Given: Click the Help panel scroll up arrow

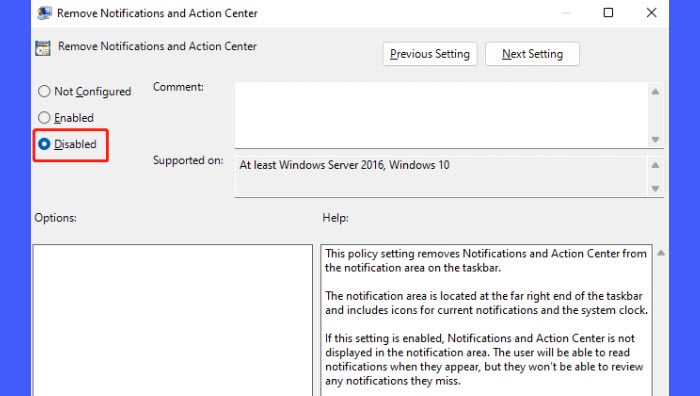Looking at the screenshot, I should pos(661,253).
